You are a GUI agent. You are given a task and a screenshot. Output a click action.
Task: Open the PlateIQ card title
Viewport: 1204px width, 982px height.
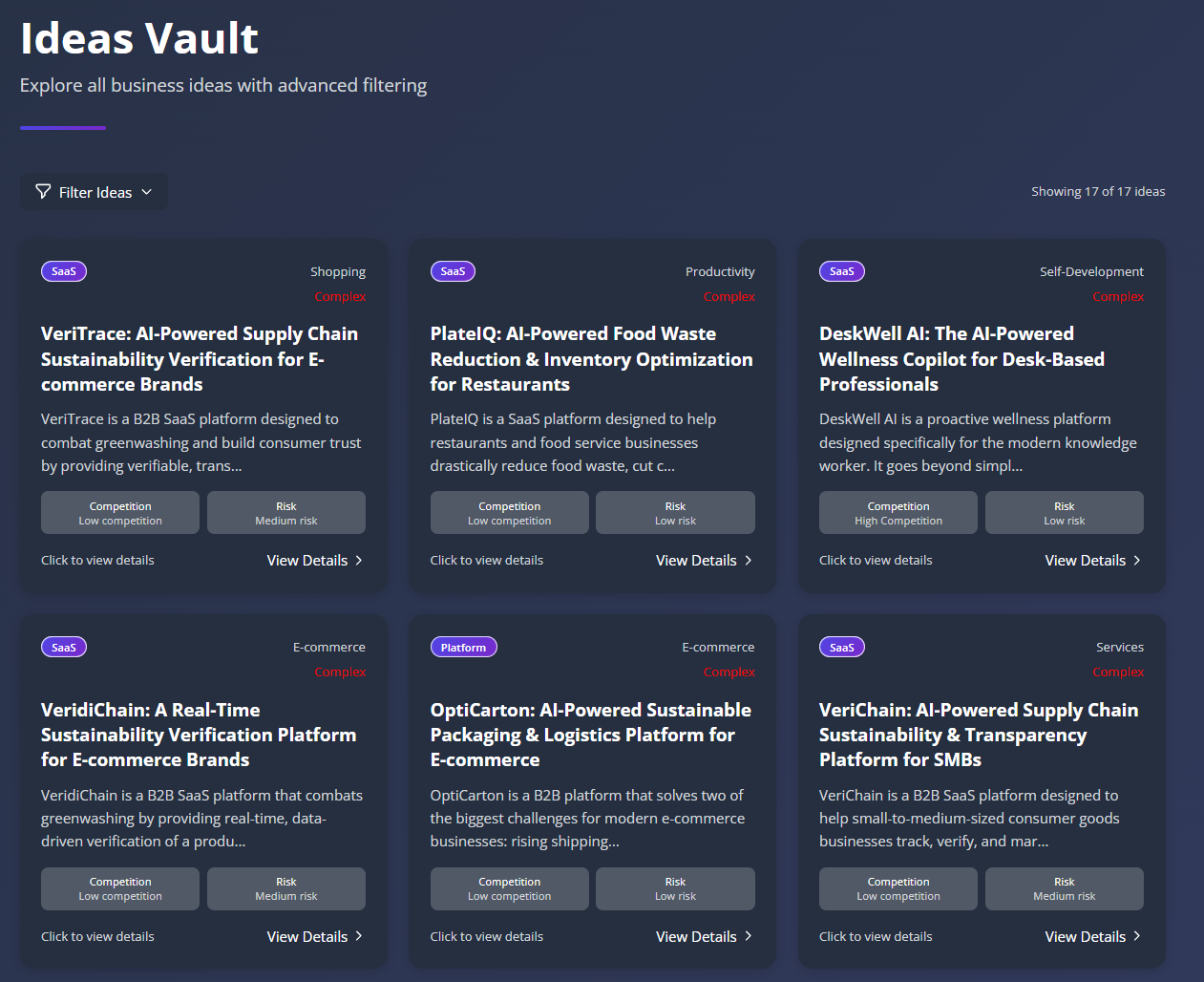tap(591, 359)
